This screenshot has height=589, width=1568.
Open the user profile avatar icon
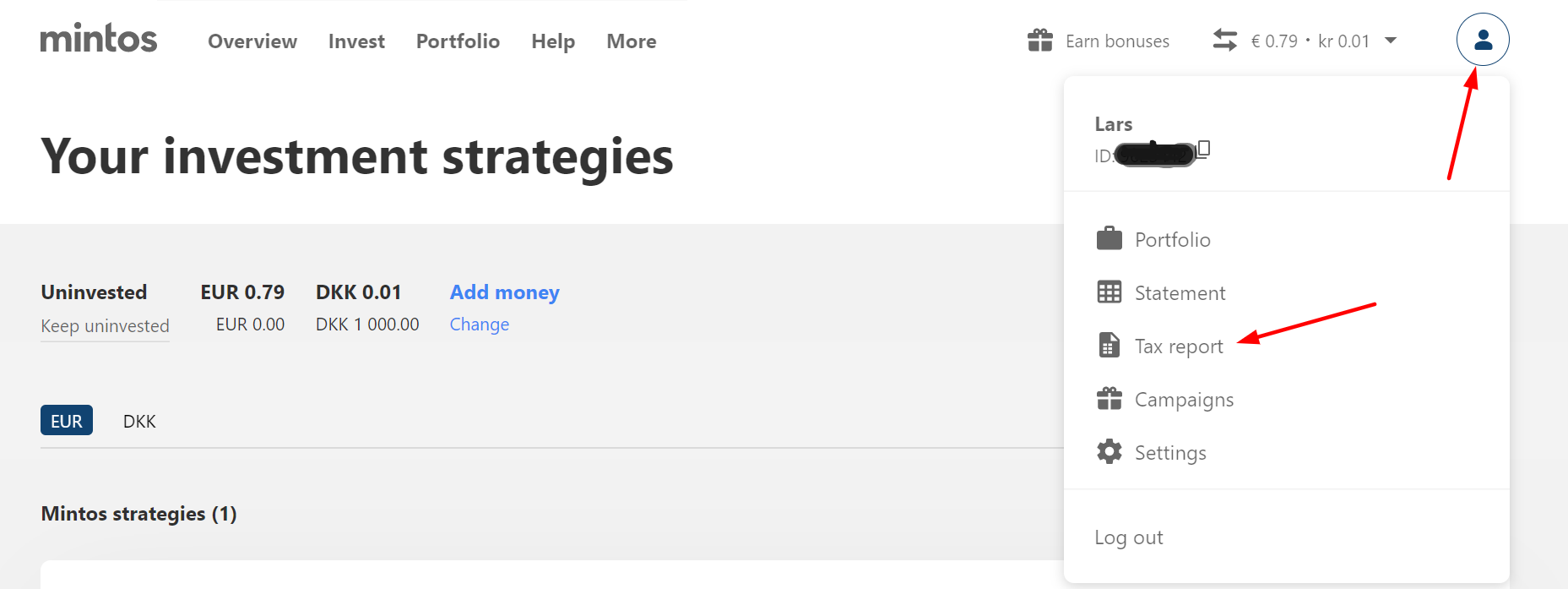click(1483, 40)
